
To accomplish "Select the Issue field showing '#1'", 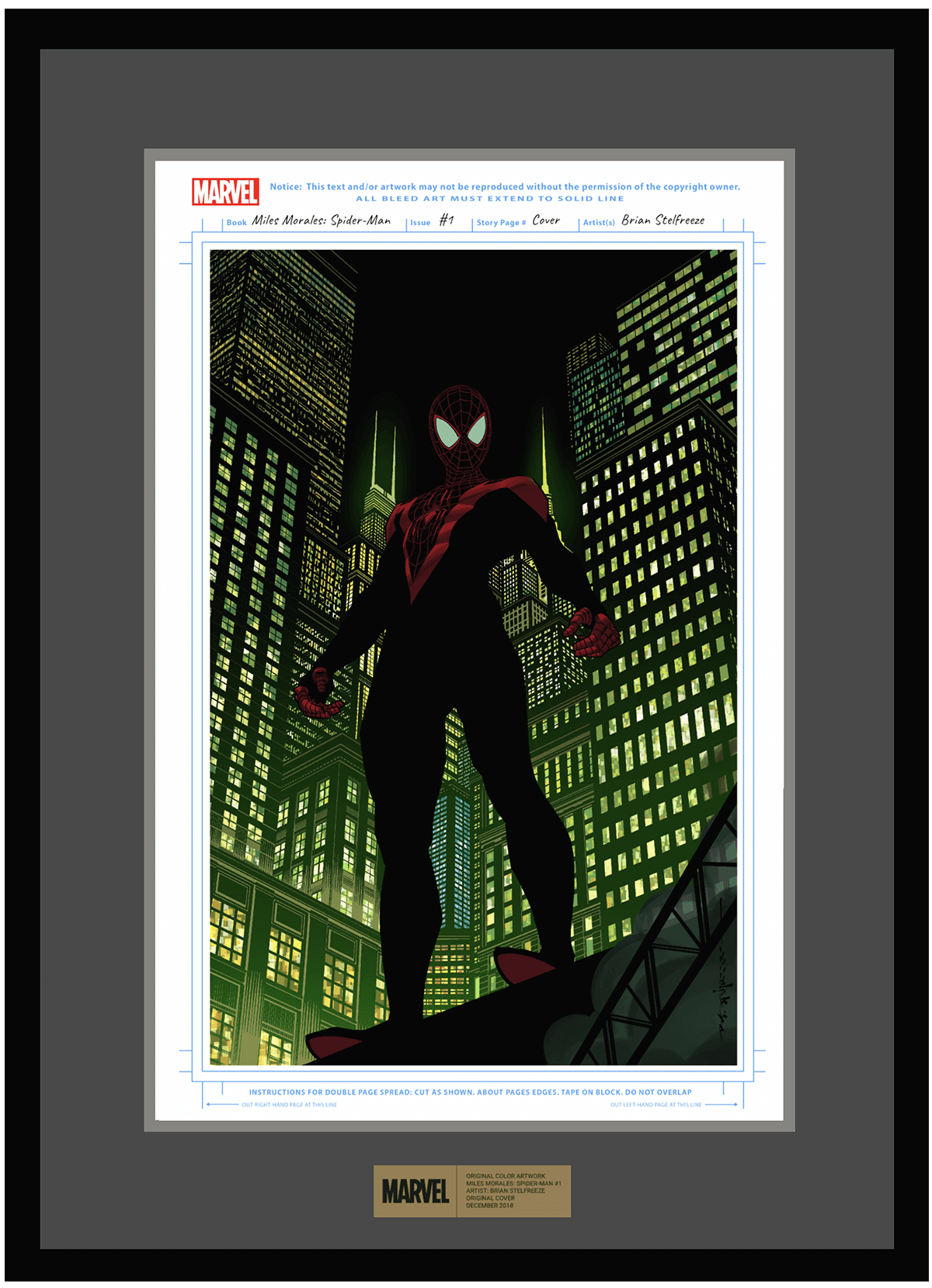I will [x=446, y=220].
